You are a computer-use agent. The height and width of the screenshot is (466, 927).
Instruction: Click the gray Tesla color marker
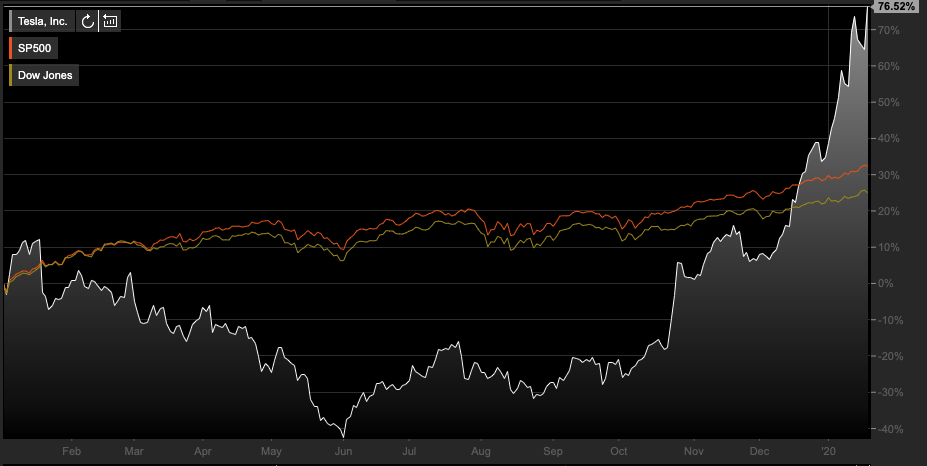[x=11, y=21]
